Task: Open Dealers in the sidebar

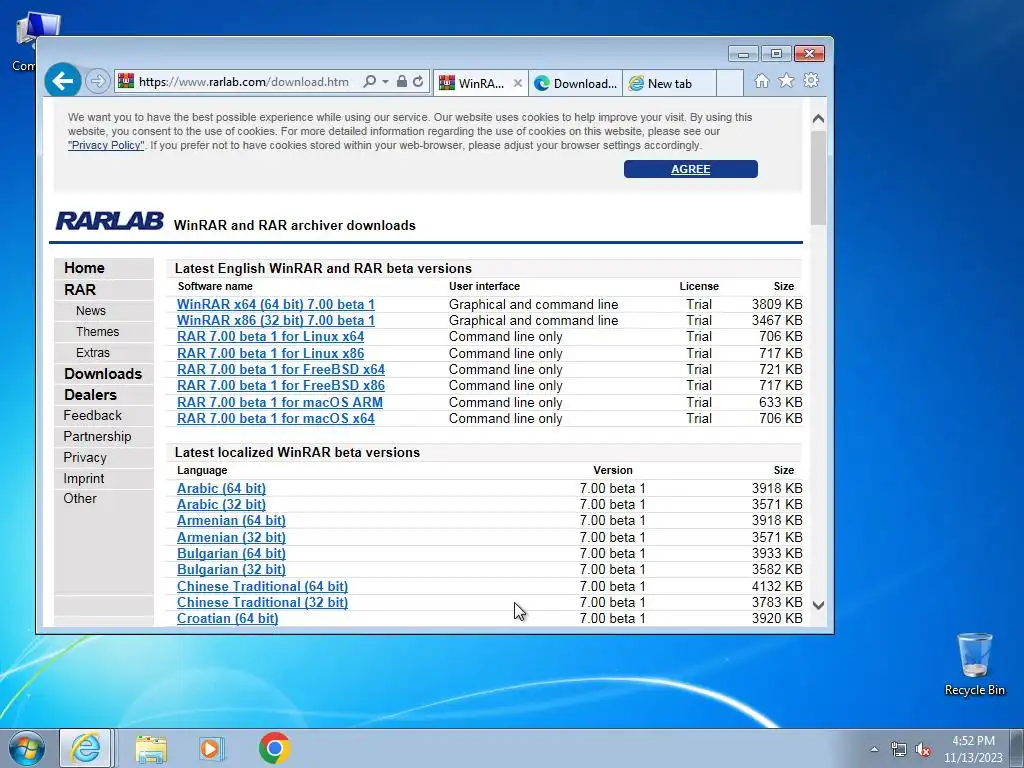Action: 90,394
